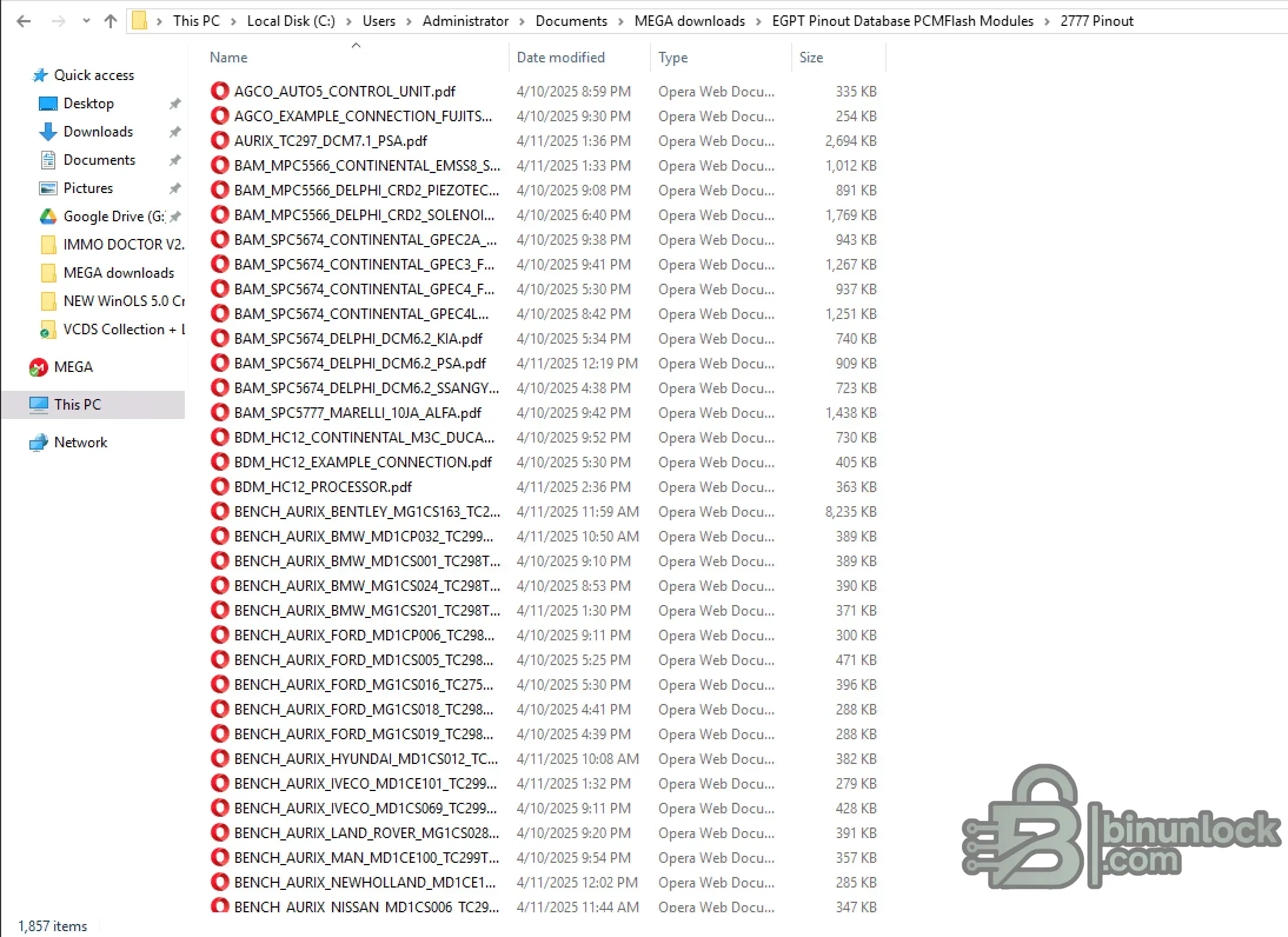Screen dimensions: 1288x937
Task: Navigate to This PC breadcrumb
Action: coord(196,21)
